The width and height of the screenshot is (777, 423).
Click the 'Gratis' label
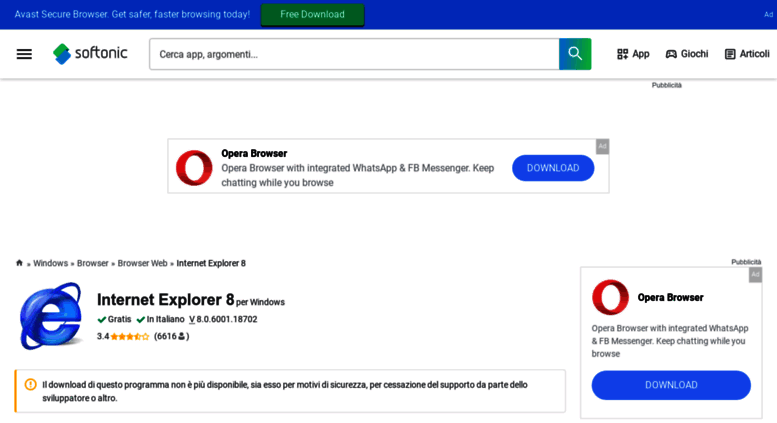click(114, 319)
